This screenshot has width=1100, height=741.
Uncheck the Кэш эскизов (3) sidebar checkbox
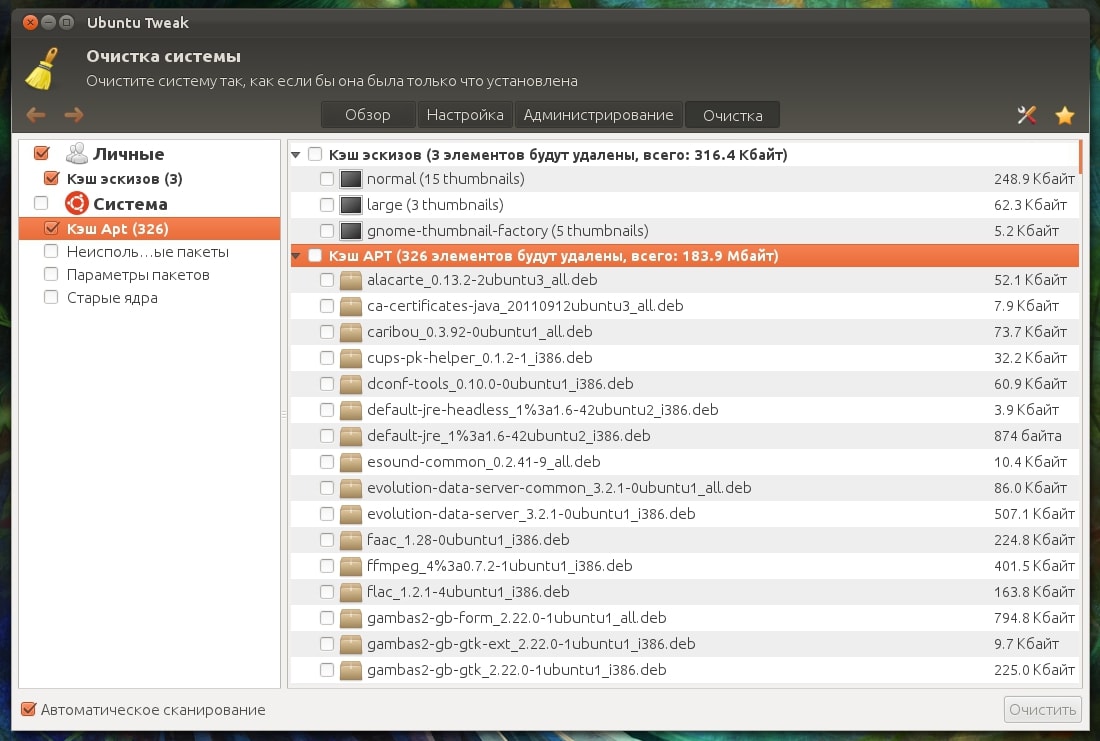pyautogui.click(x=51, y=178)
